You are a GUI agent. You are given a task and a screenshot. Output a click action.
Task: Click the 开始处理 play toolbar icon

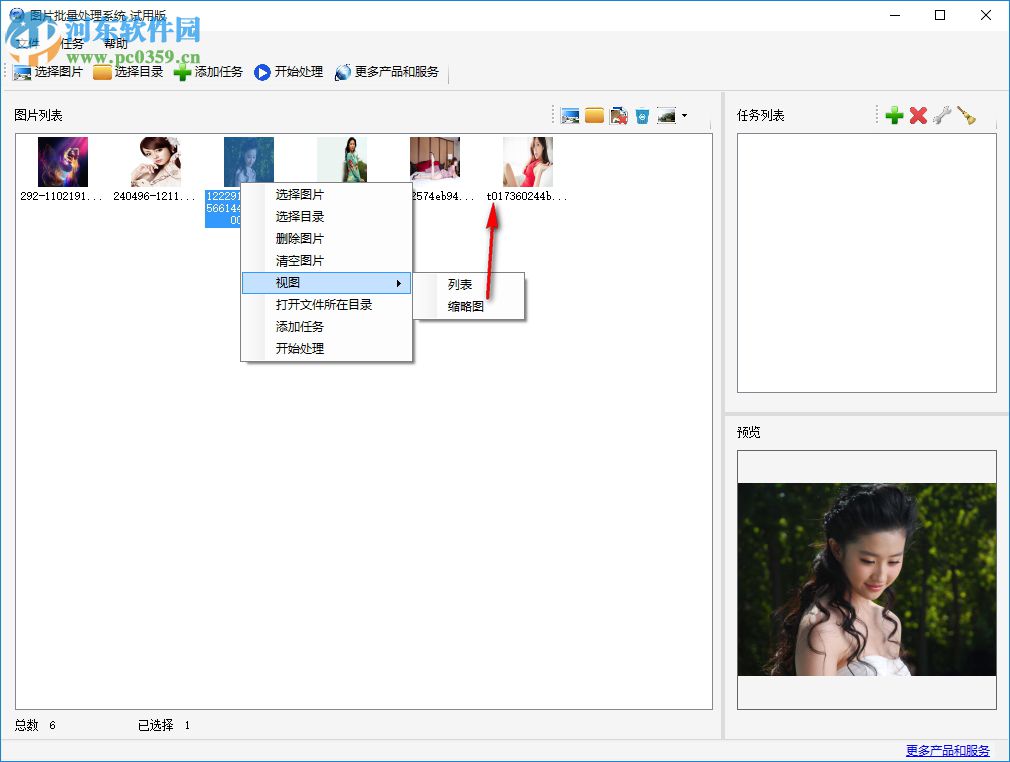click(260, 71)
